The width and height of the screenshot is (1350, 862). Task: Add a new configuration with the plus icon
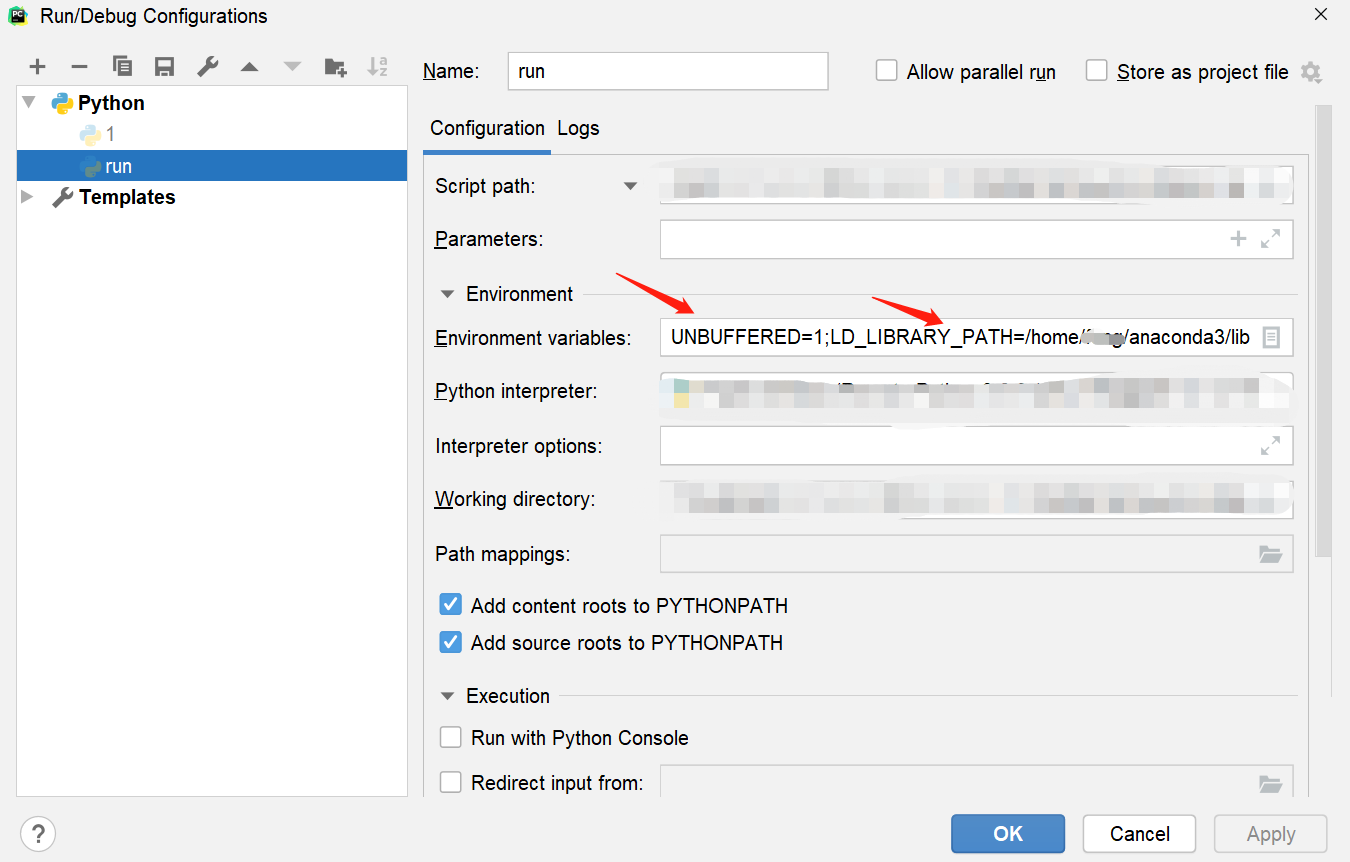pos(38,67)
